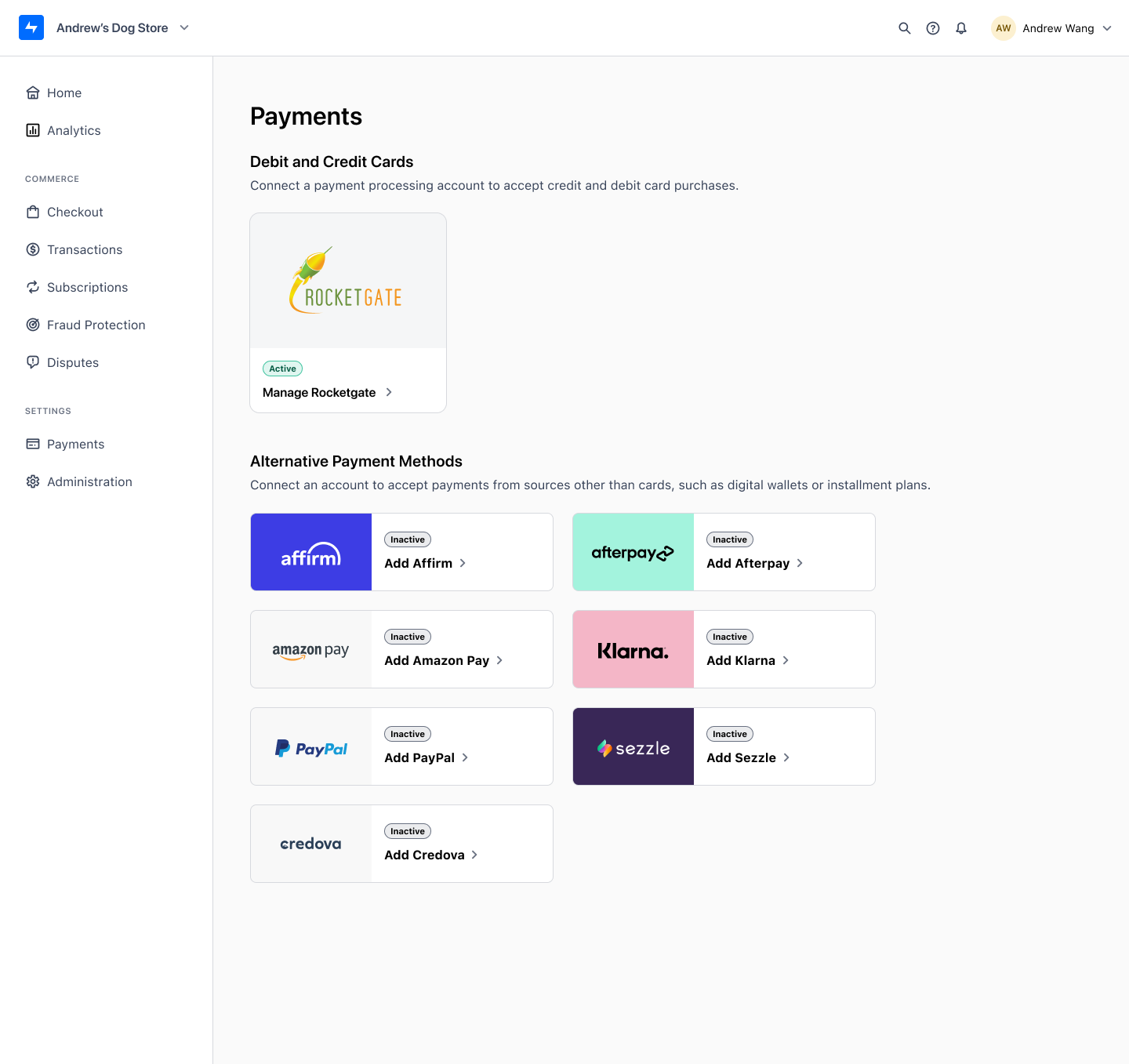Click the Andrew Wang user name
Viewport: 1129px width, 1064px height.
1058,28
